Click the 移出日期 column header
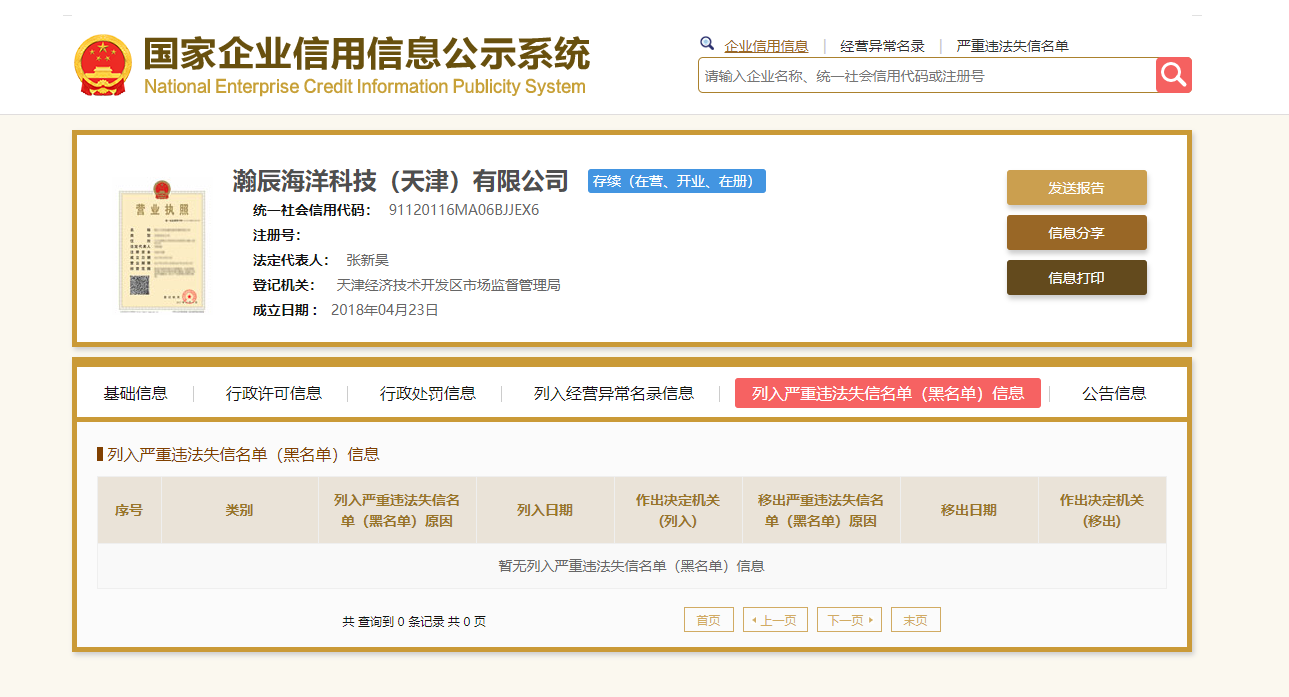Viewport: 1289px width, 697px height. [969, 510]
